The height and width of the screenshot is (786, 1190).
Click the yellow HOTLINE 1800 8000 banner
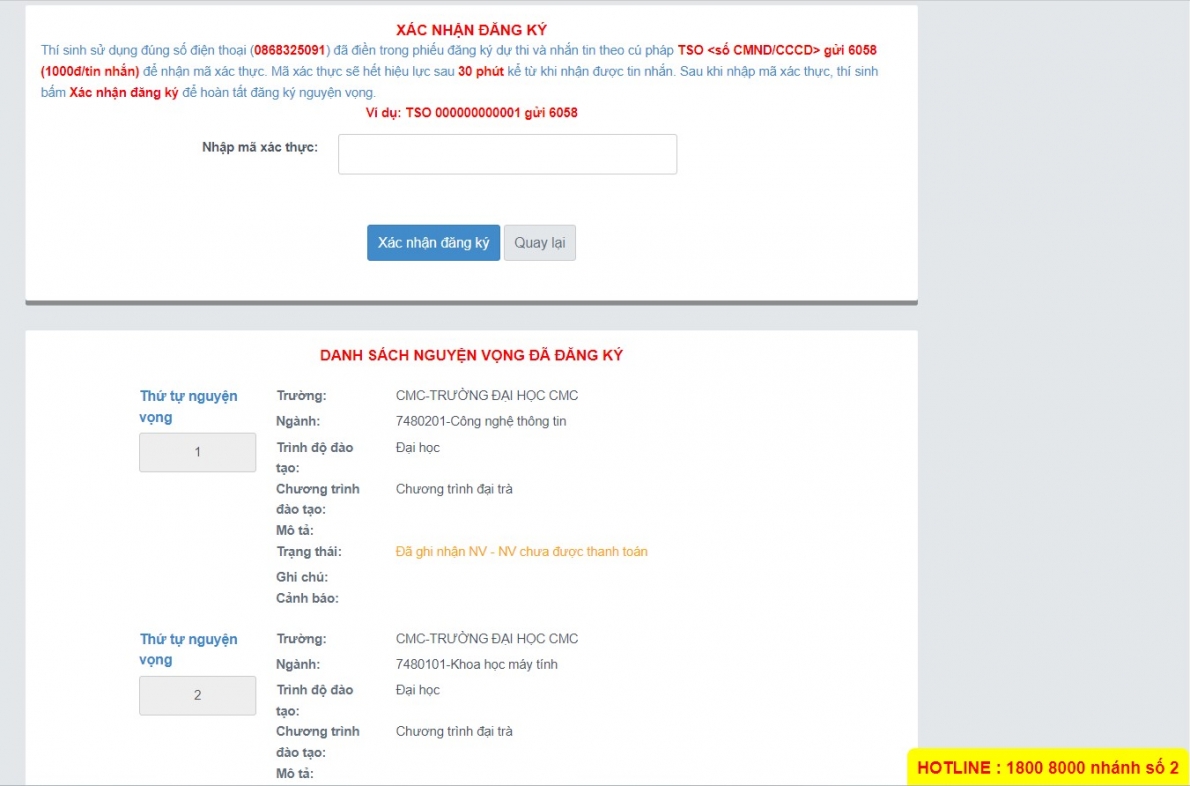coord(1047,767)
